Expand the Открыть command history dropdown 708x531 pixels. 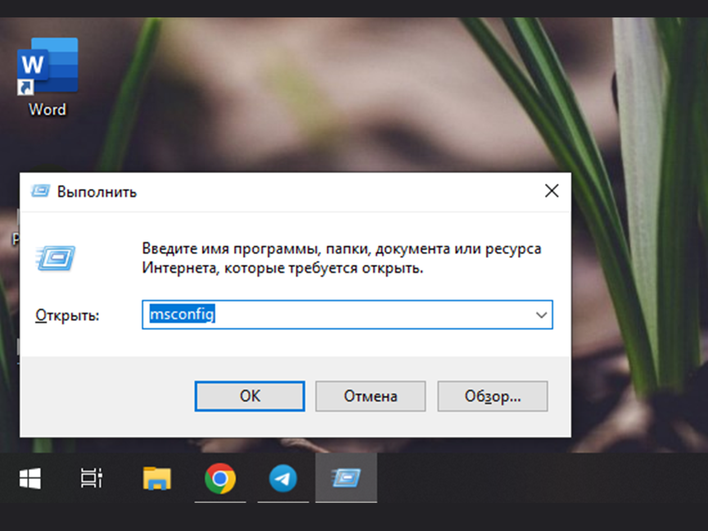pyautogui.click(x=541, y=315)
